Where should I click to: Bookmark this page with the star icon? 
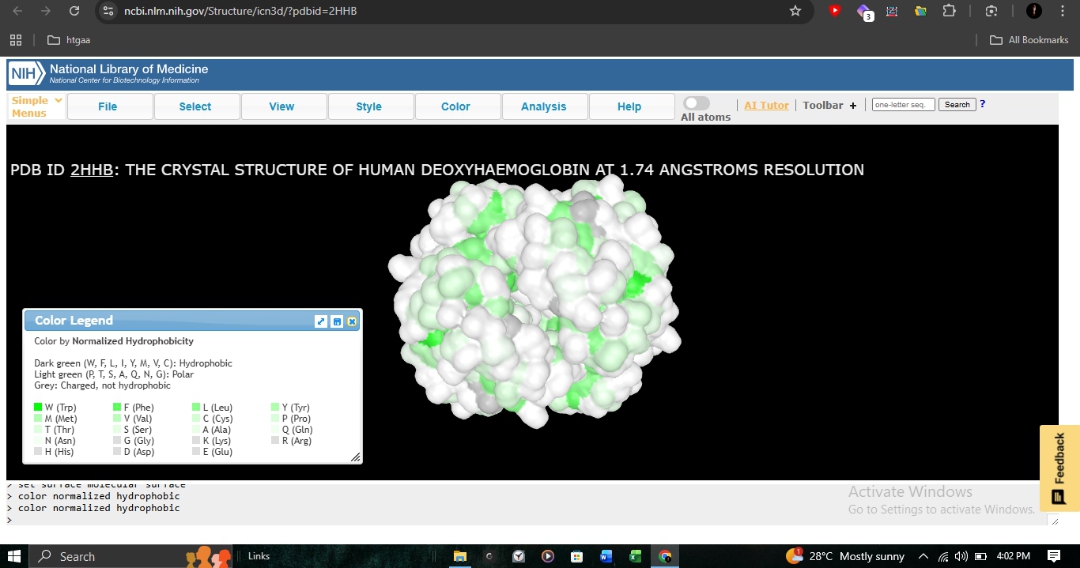pyautogui.click(x=796, y=11)
